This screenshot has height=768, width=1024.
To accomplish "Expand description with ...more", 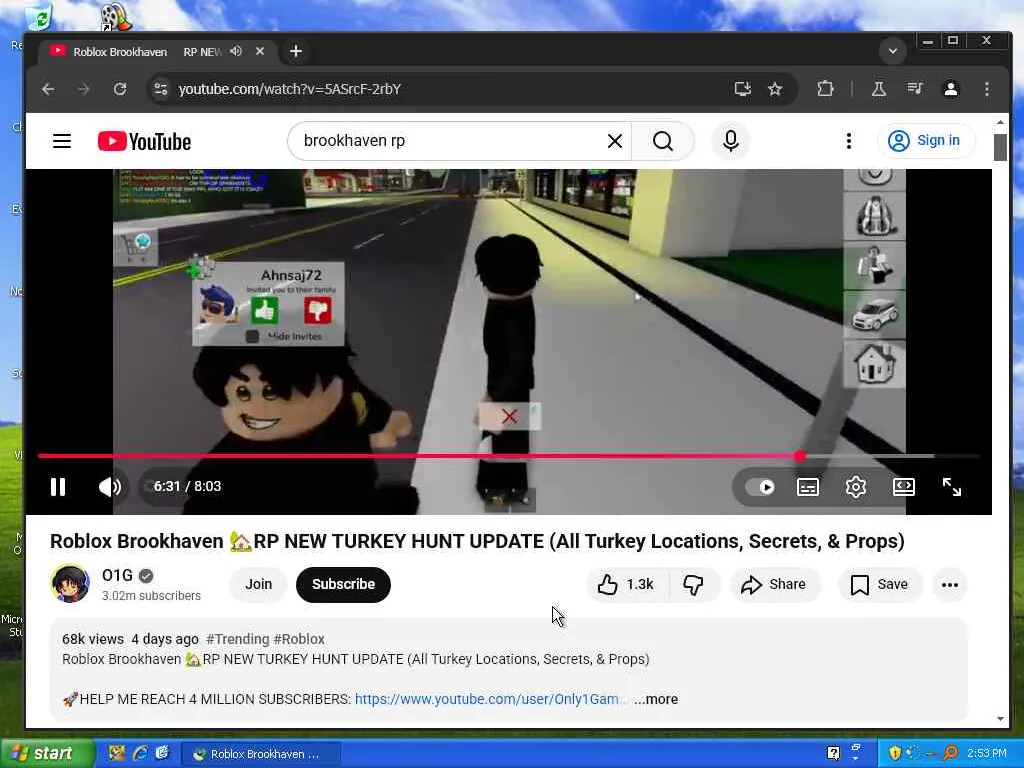I will click(656, 699).
